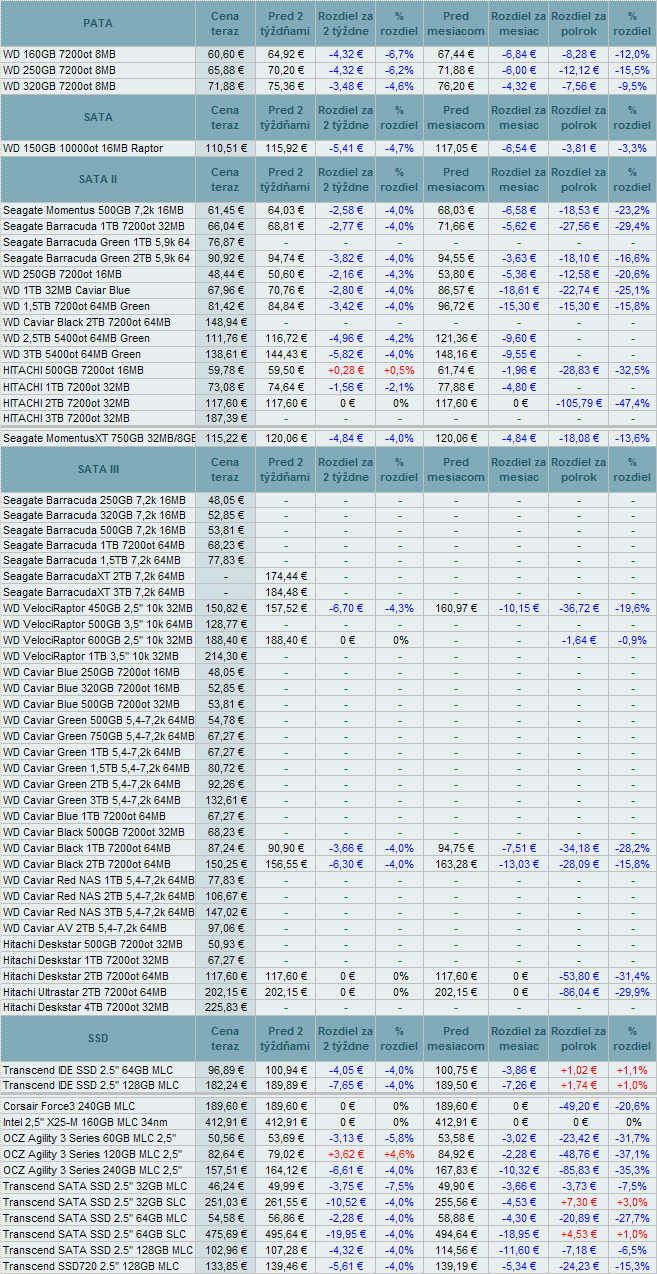Click HITACHI 3TB price '187,39 €'

pos(225,418)
